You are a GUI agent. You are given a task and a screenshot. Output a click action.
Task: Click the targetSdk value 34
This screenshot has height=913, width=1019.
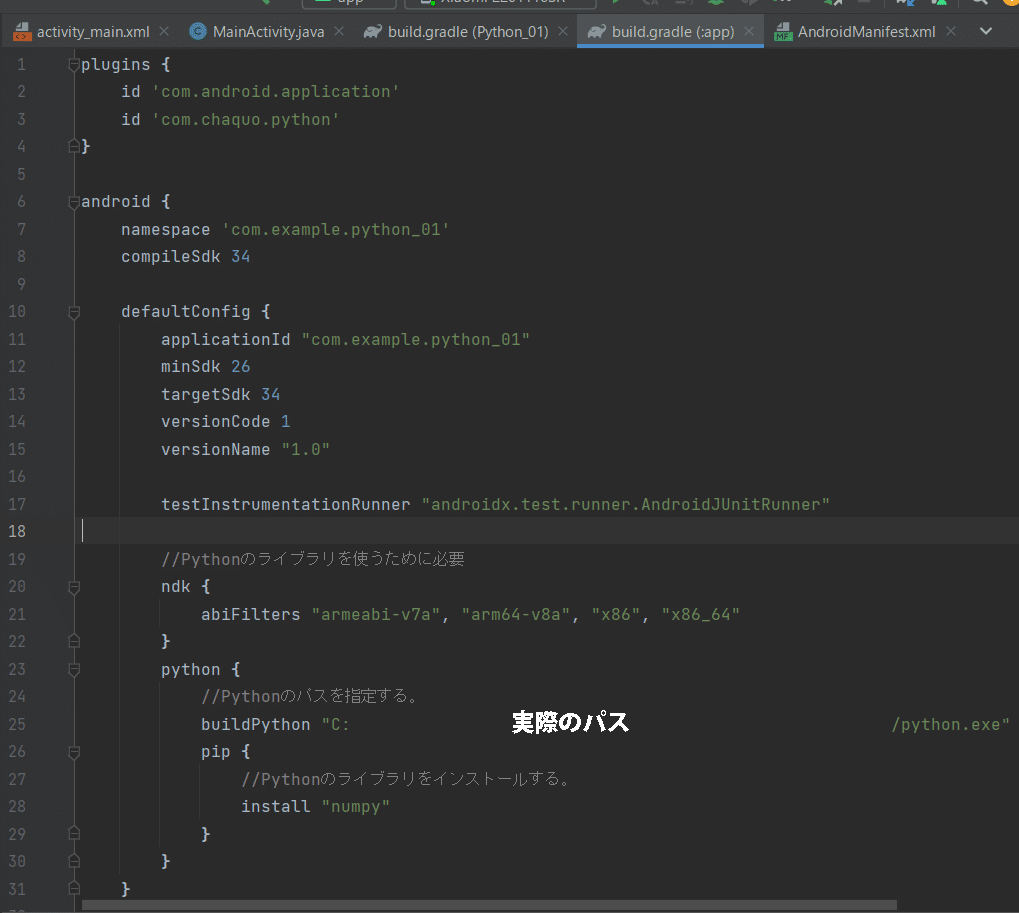(270, 394)
